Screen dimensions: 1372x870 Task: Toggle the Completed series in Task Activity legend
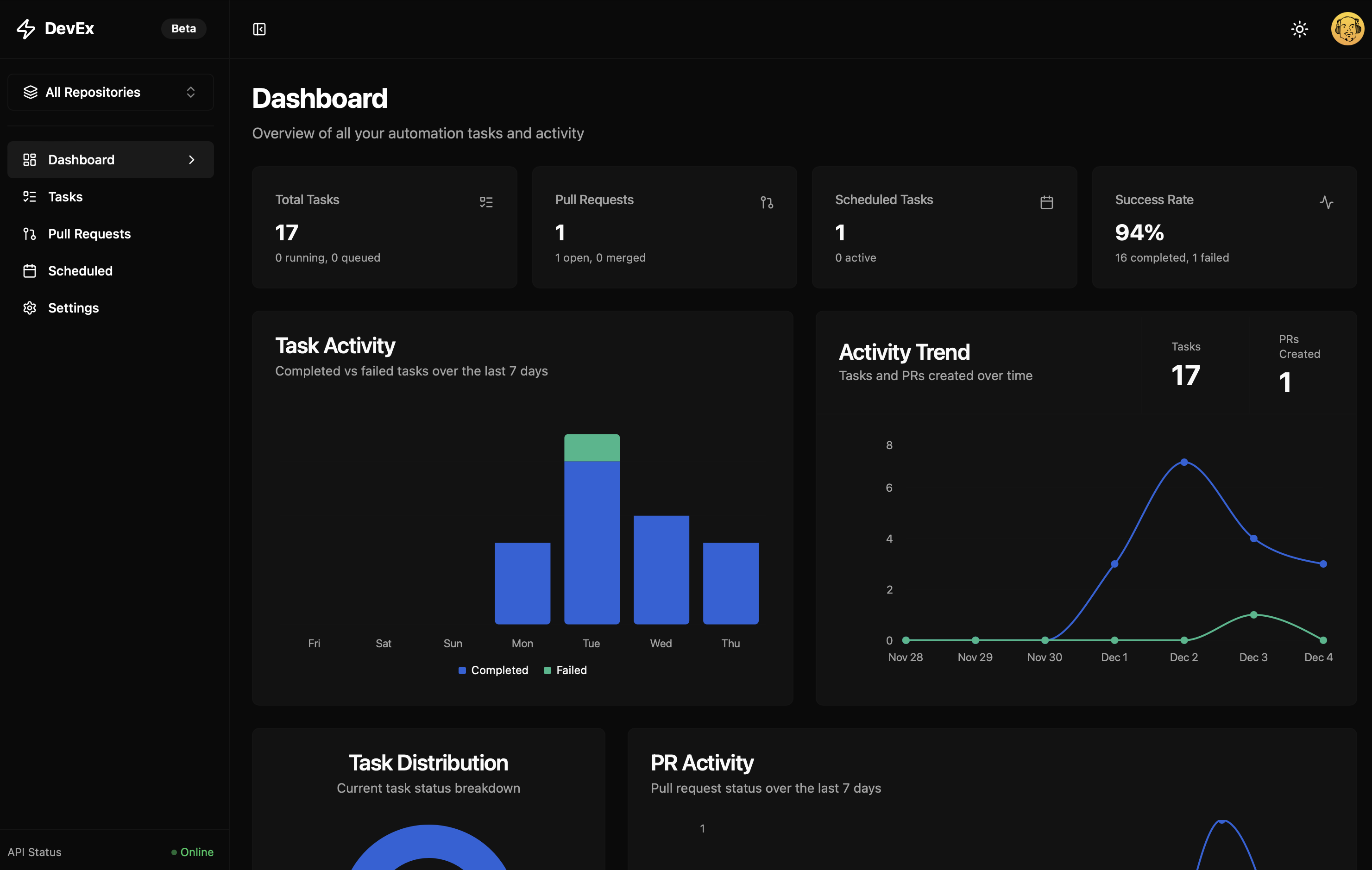[493, 670]
